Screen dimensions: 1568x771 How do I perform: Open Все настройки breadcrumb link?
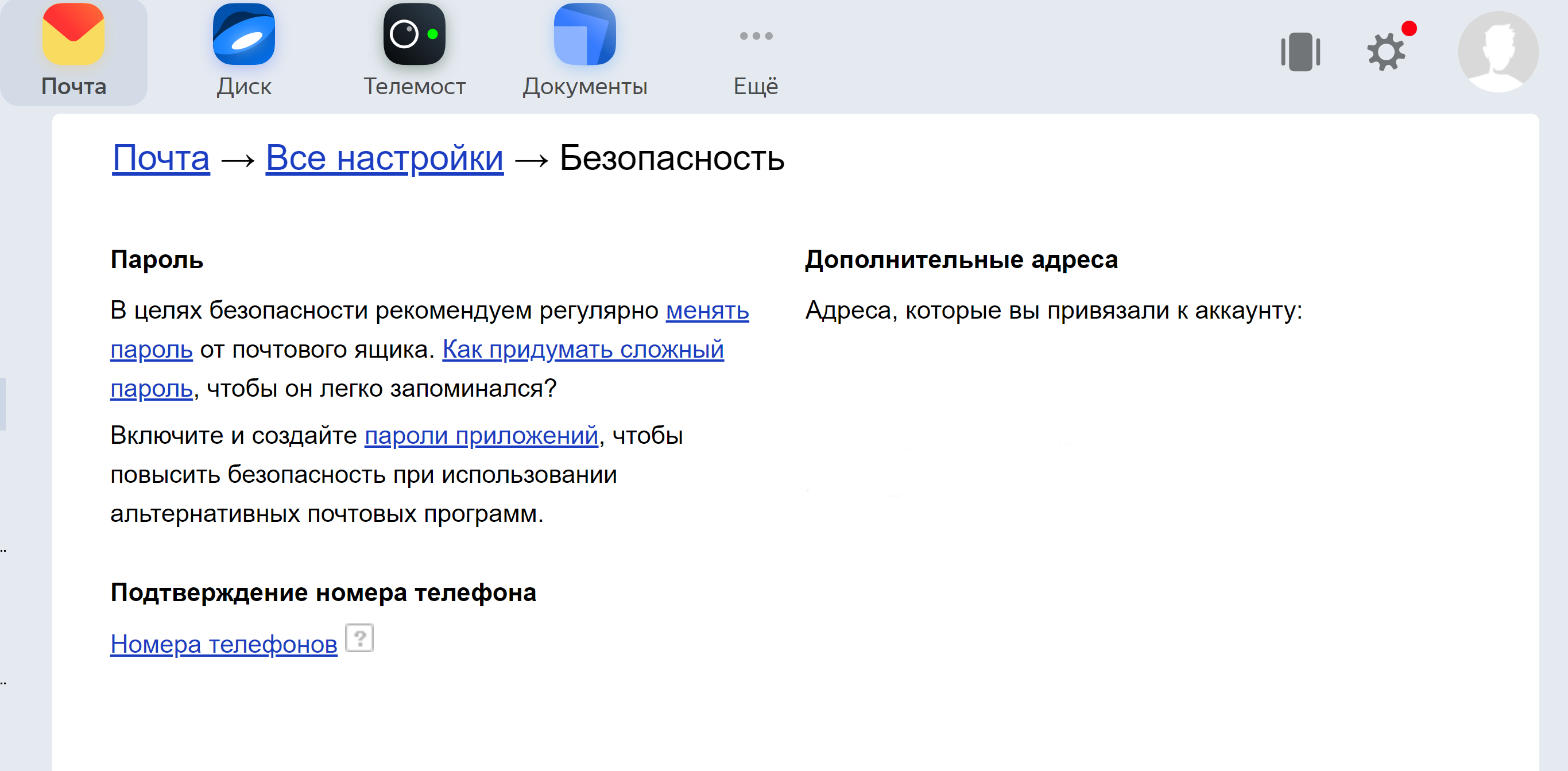[385, 158]
